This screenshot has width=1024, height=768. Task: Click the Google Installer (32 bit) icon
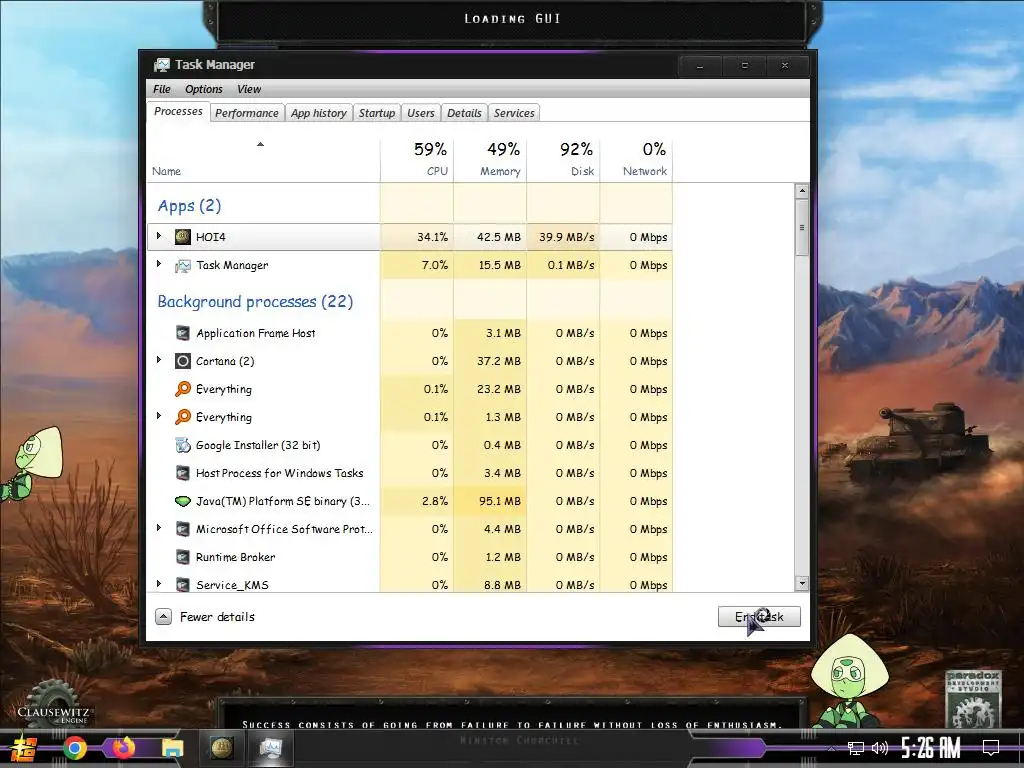183,445
